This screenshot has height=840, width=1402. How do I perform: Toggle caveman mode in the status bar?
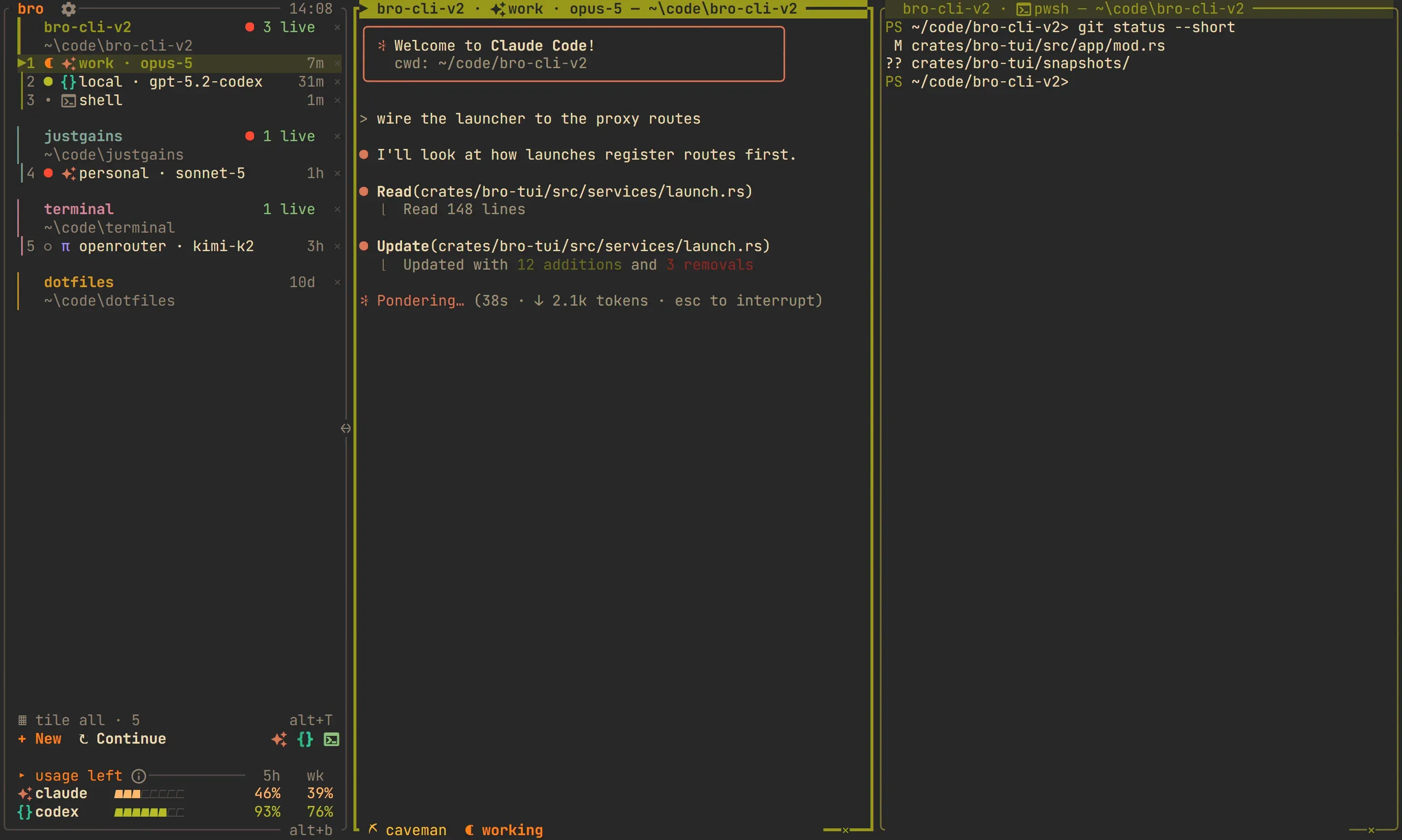(407, 830)
